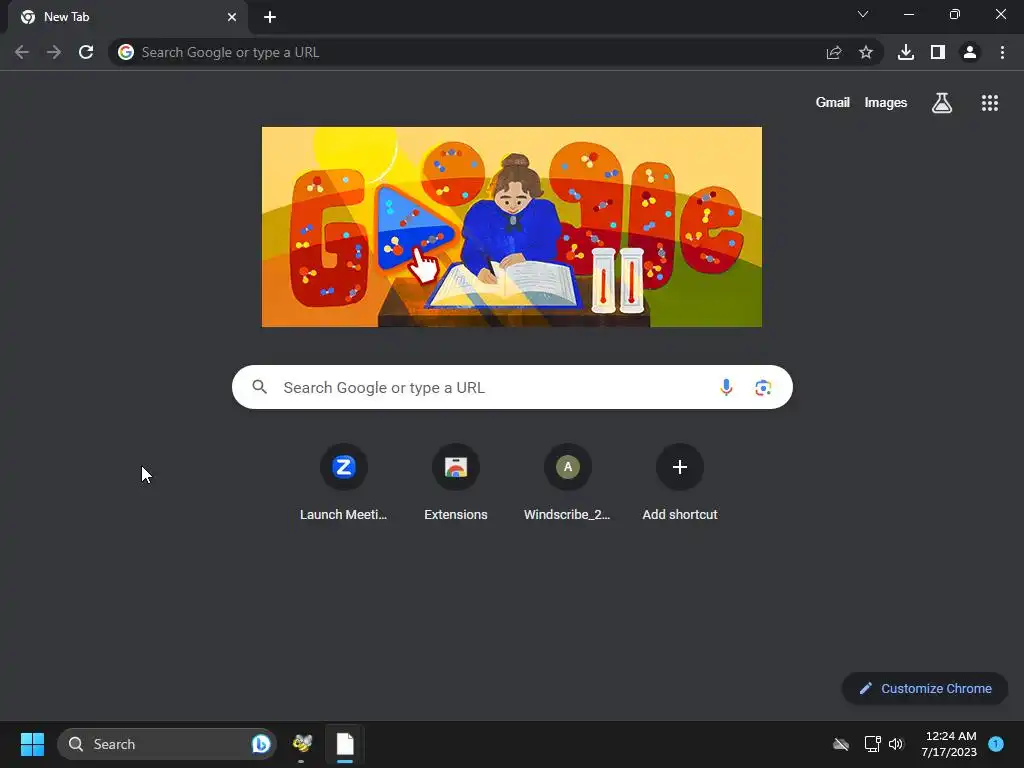Open the Windows Start menu
The width and height of the screenshot is (1024, 768).
tap(32, 744)
